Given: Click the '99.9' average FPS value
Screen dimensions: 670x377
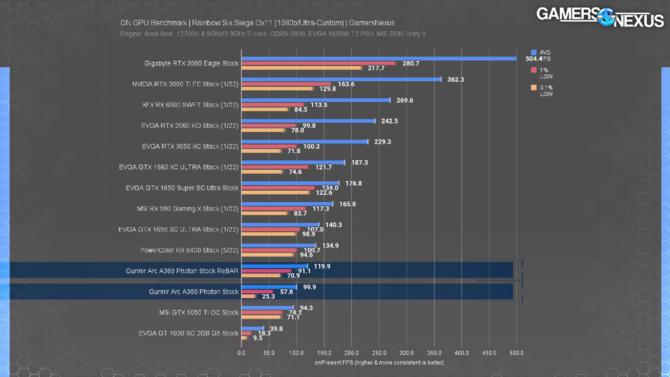Looking at the screenshot, I should click(309, 287).
